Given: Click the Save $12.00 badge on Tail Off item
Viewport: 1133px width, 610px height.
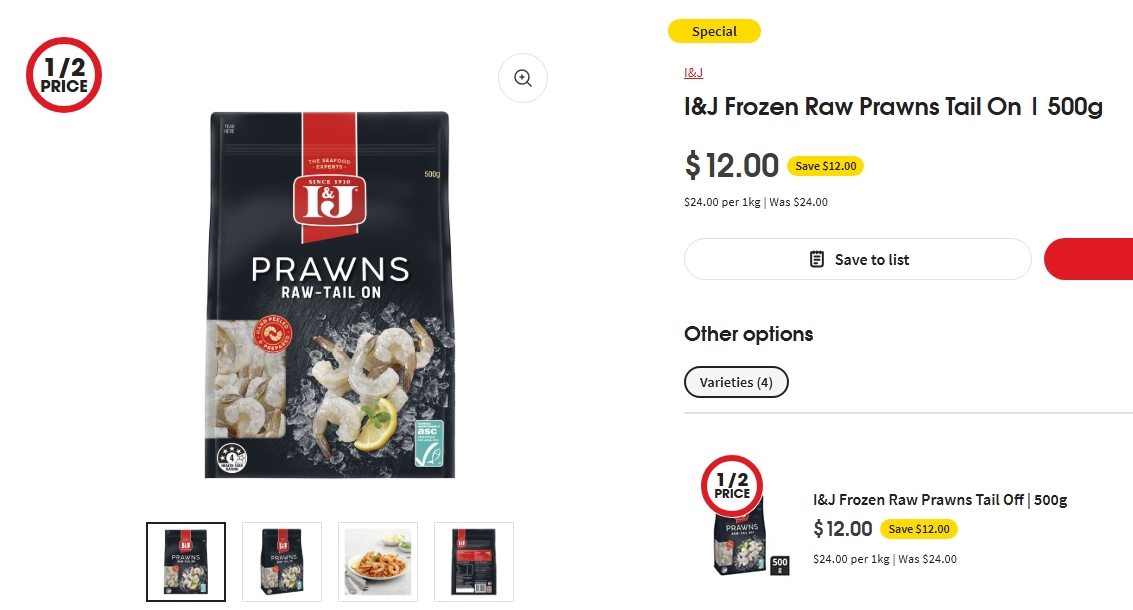Looking at the screenshot, I should [x=918, y=529].
